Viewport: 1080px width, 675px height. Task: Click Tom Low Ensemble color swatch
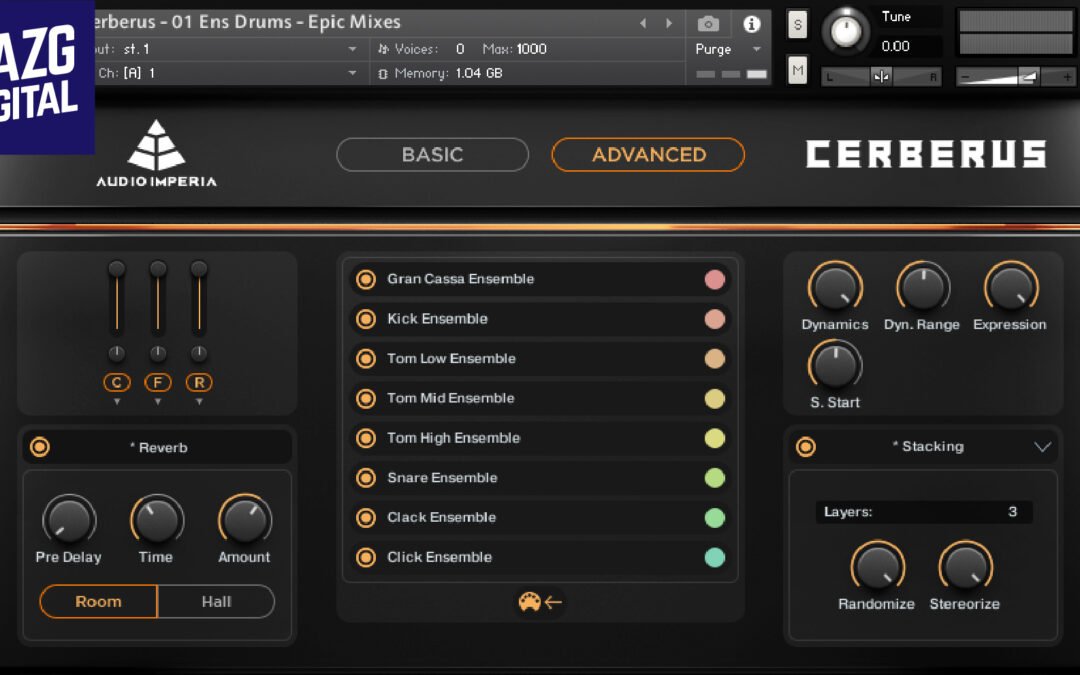[715, 359]
